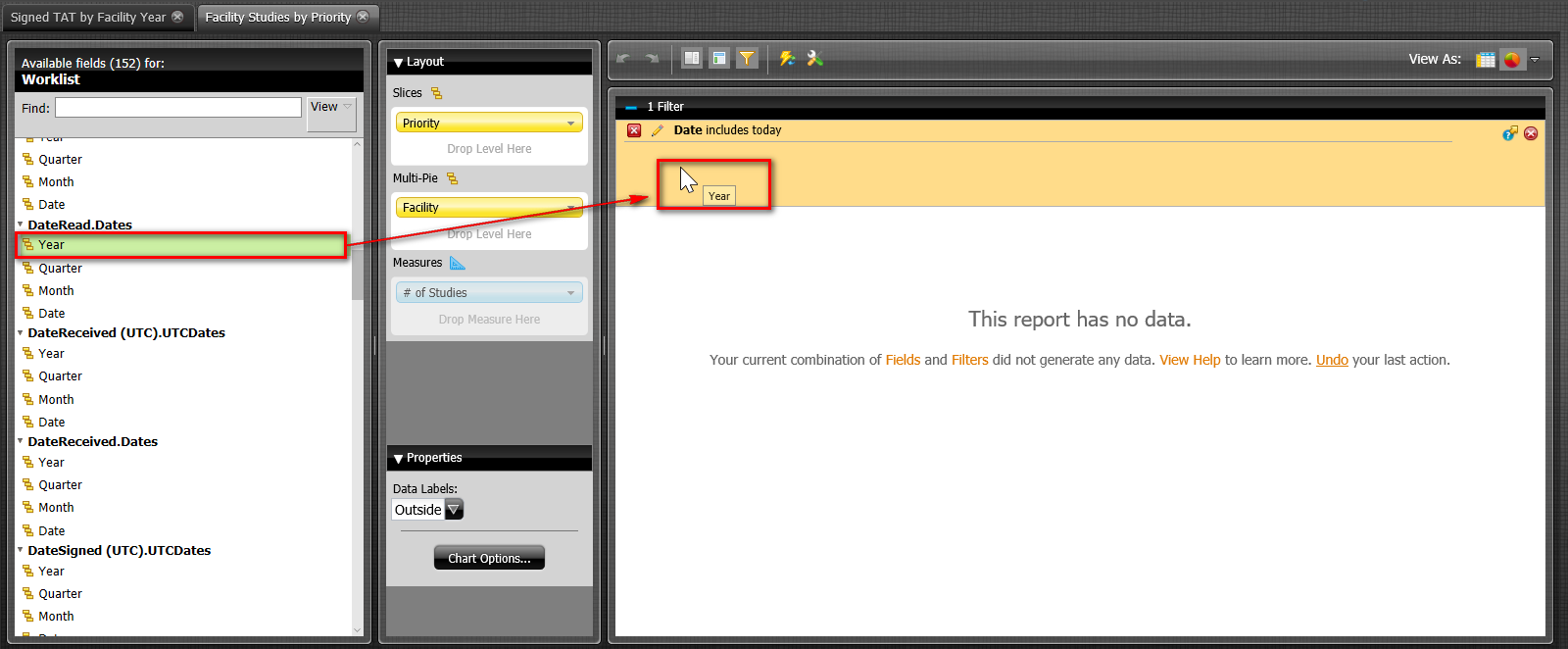Toggle the layout panel icon
Screen dimensions: 1568x649
click(719, 59)
